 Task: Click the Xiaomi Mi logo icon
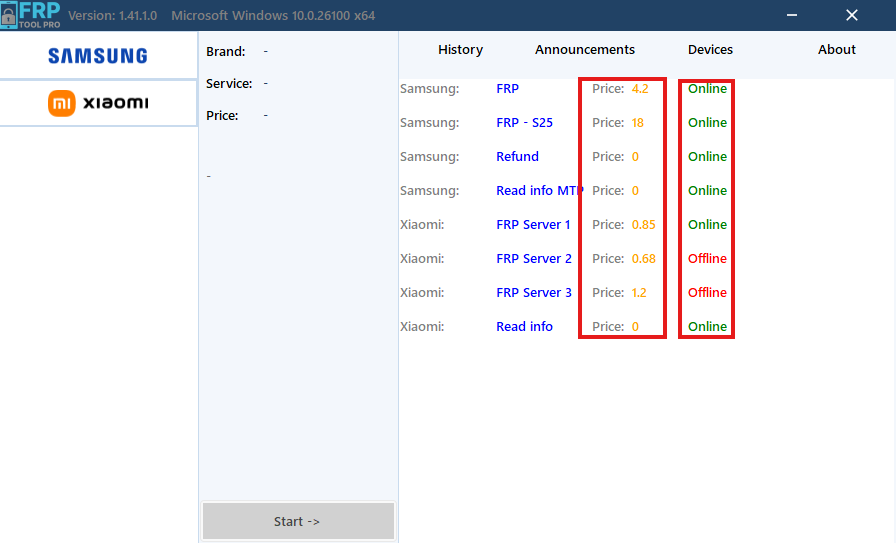[x=62, y=103]
